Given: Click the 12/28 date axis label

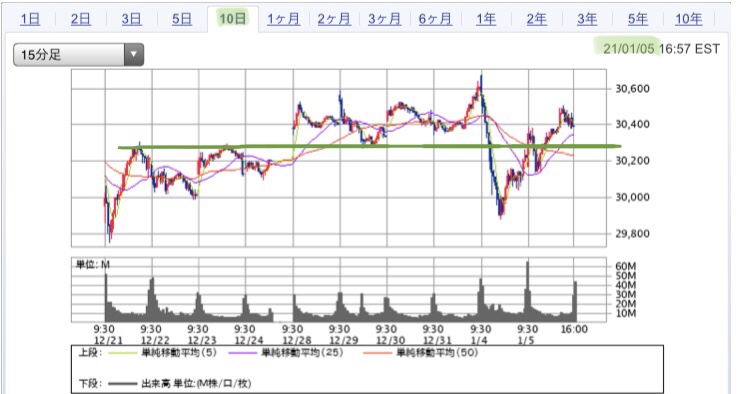Looking at the screenshot, I should [296, 340].
